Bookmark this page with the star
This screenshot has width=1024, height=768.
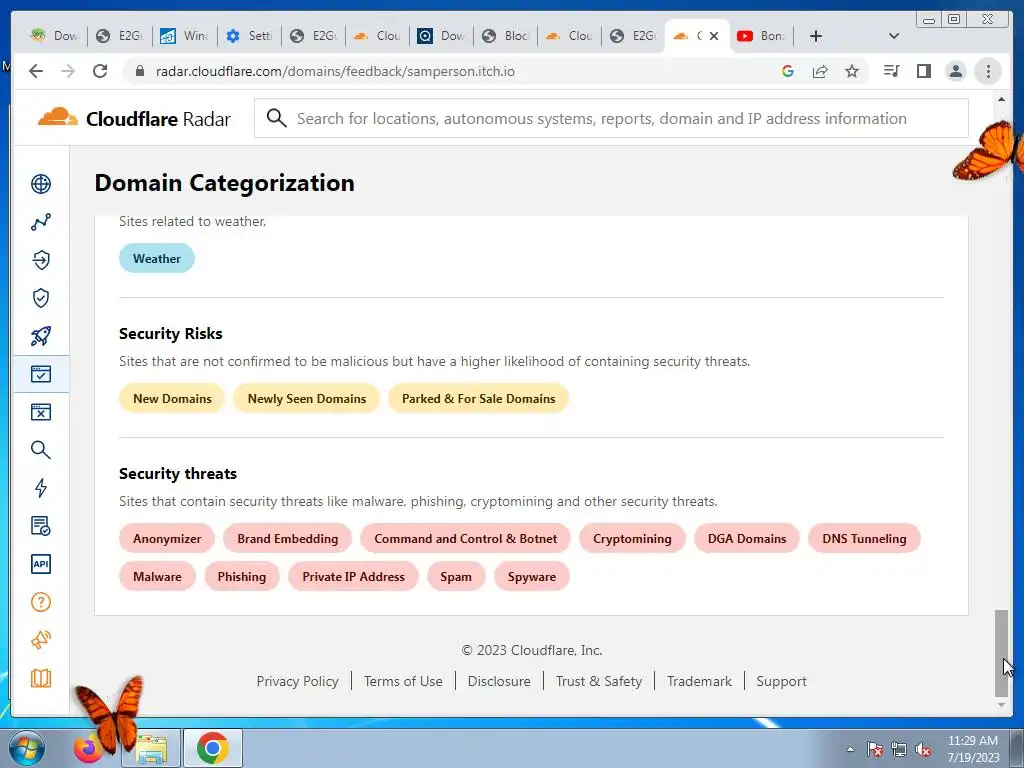coord(852,71)
